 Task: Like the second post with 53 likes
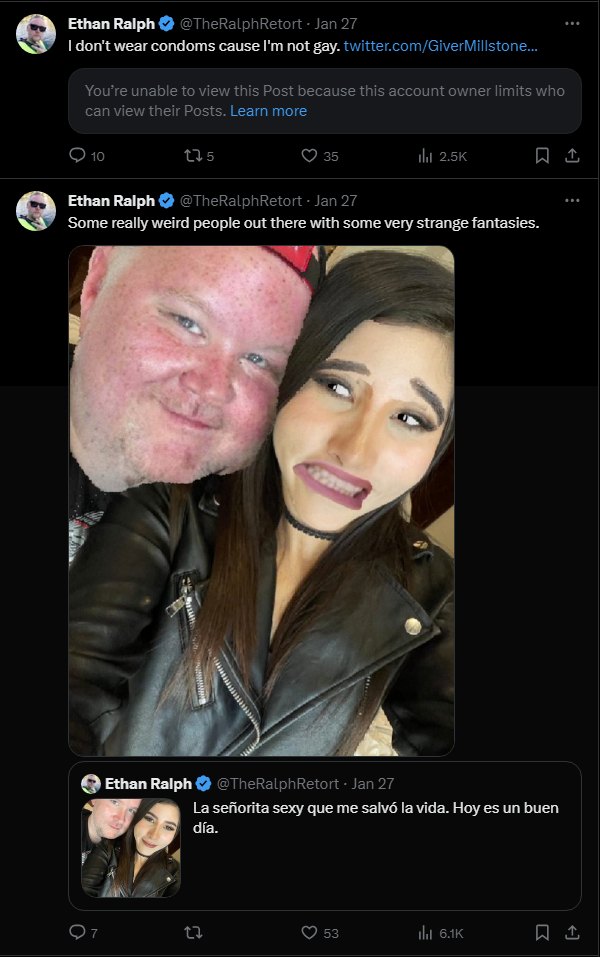pos(319,933)
